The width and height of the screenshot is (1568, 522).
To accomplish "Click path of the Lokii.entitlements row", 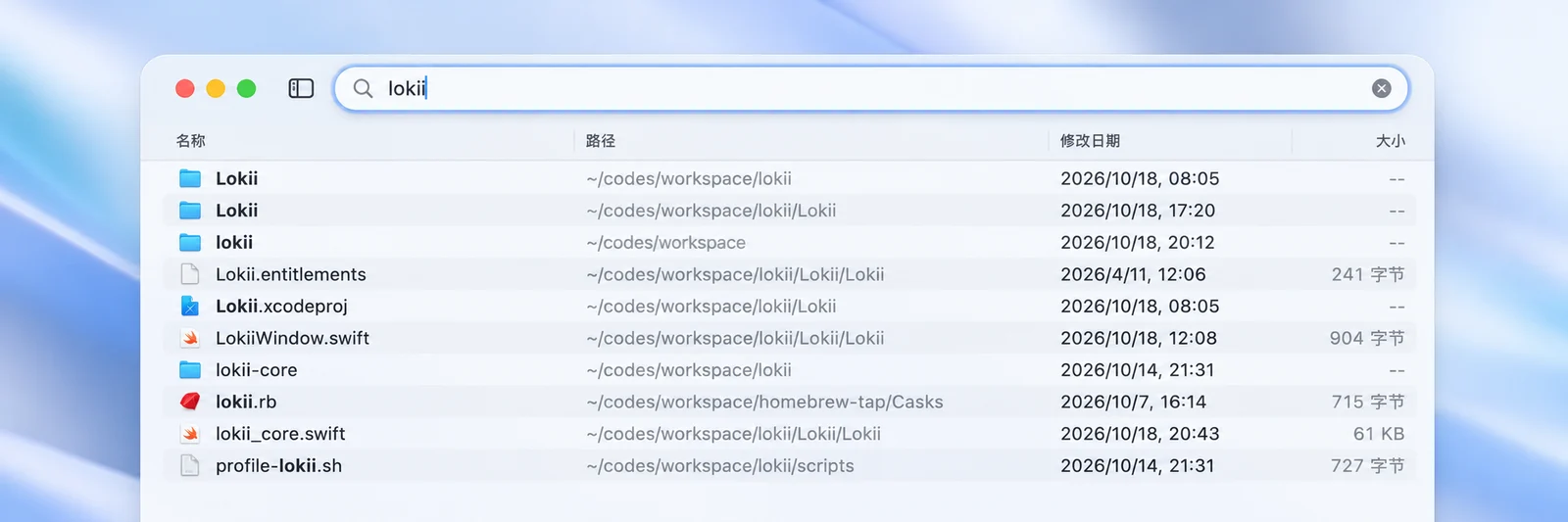I will pyautogui.click(x=735, y=274).
